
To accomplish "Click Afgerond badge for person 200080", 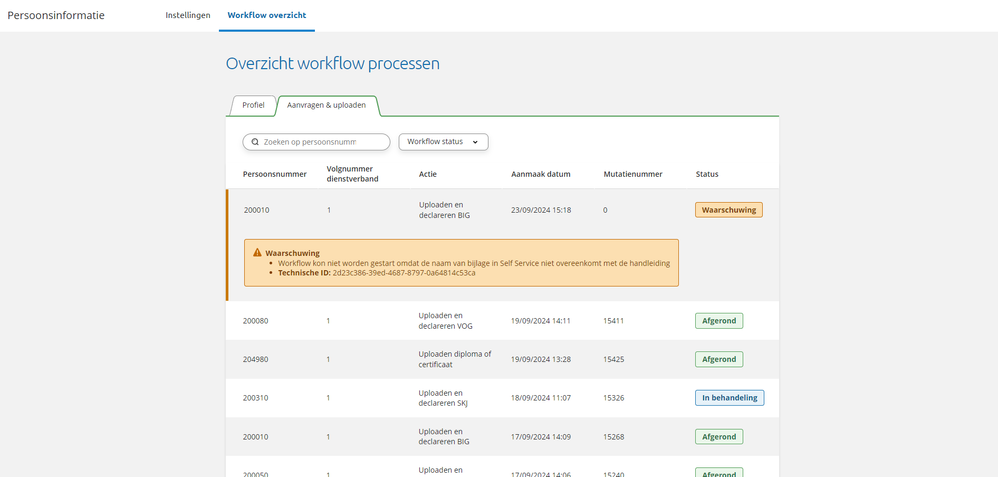I will click(719, 321).
